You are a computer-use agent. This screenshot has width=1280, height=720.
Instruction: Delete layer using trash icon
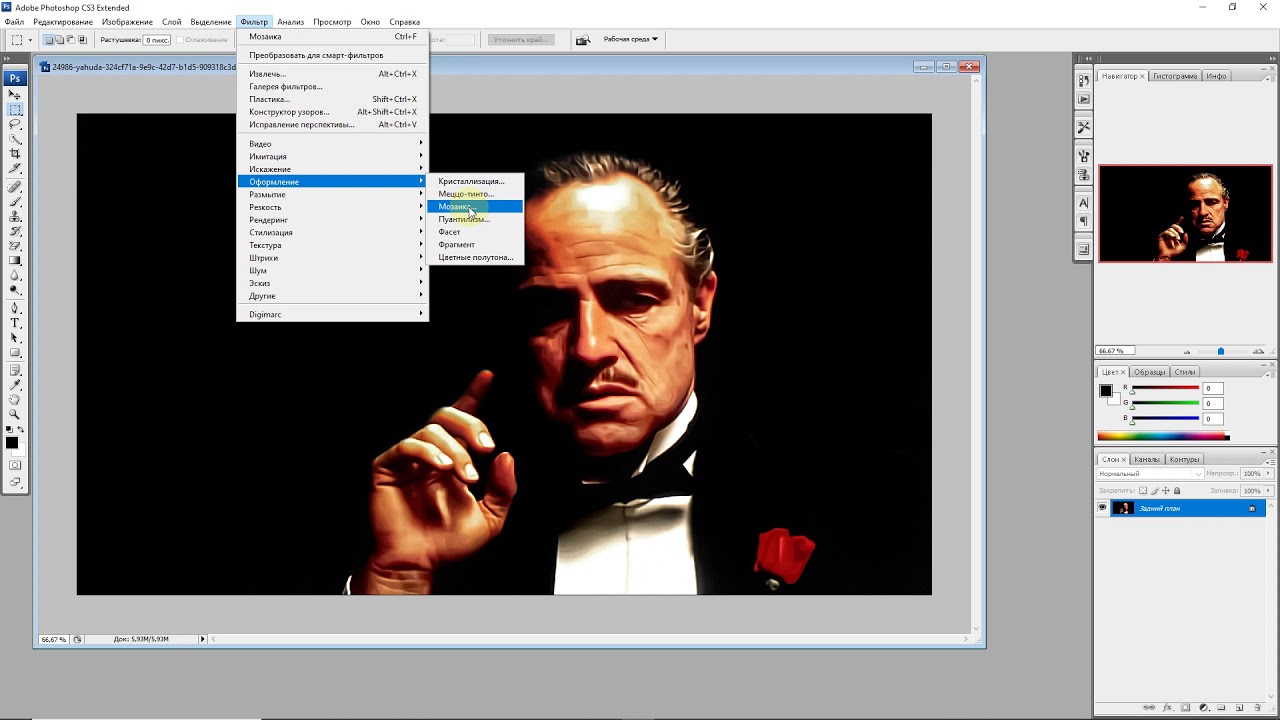tap(1258, 707)
